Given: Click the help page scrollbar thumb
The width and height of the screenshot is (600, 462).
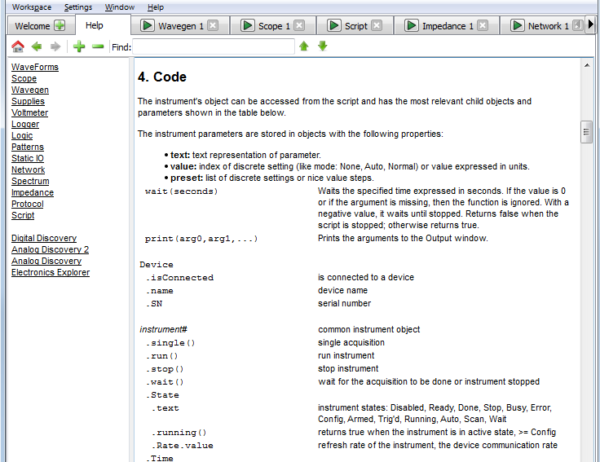Looking at the screenshot, I should pyautogui.click(x=586, y=132).
